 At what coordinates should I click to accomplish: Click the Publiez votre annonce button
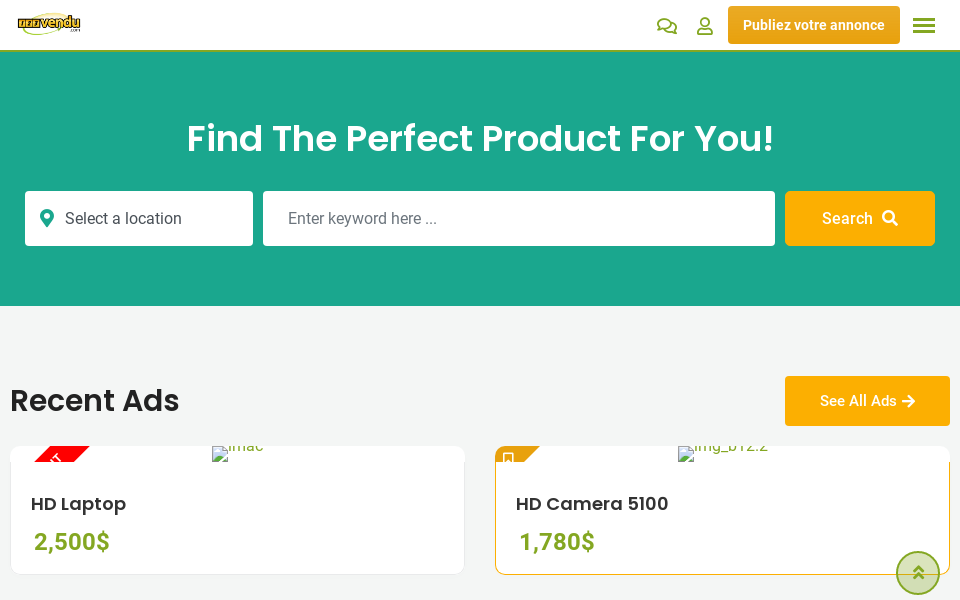coord(813,25)
